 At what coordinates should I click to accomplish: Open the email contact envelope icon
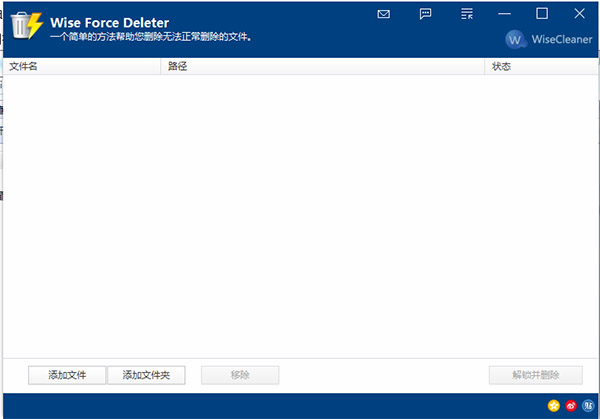point(383,14)
